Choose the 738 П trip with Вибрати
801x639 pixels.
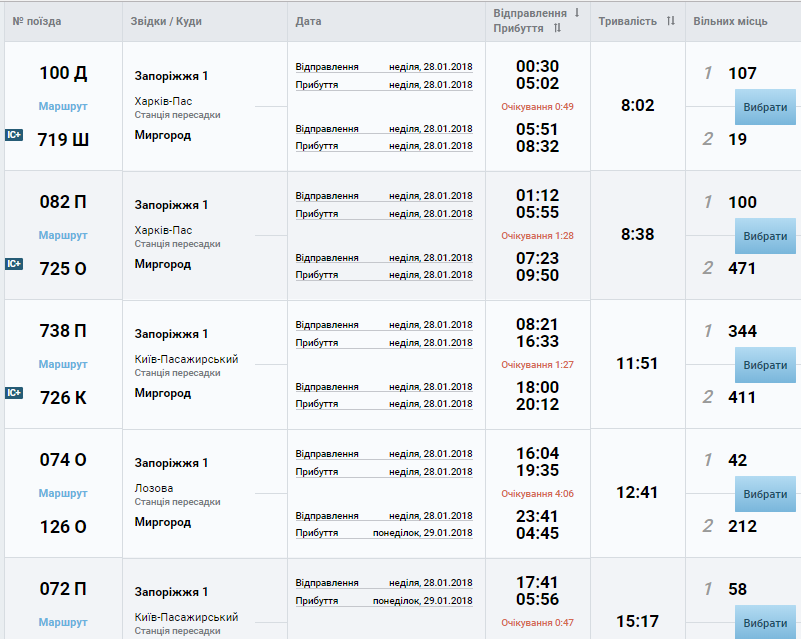765,365
